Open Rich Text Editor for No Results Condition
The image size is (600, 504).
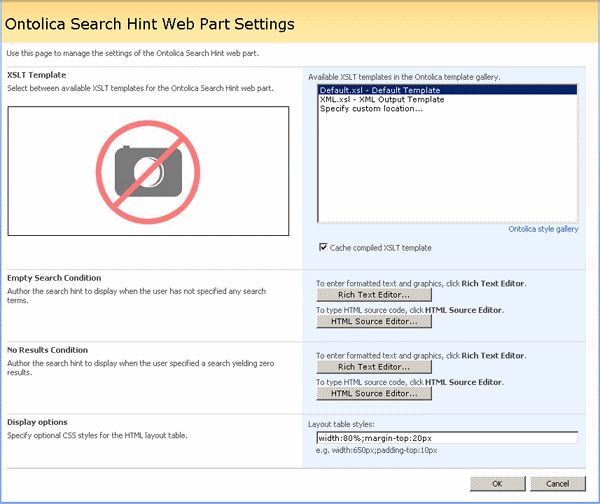pos(374,367)
